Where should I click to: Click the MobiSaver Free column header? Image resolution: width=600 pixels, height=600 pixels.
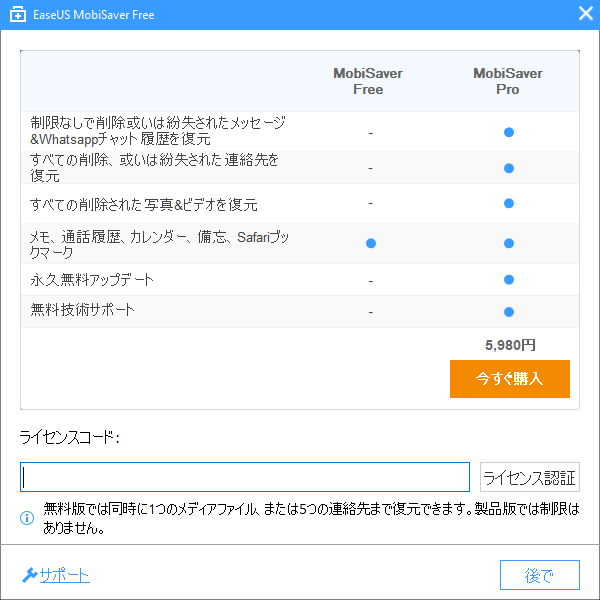[x=368, y=81]
